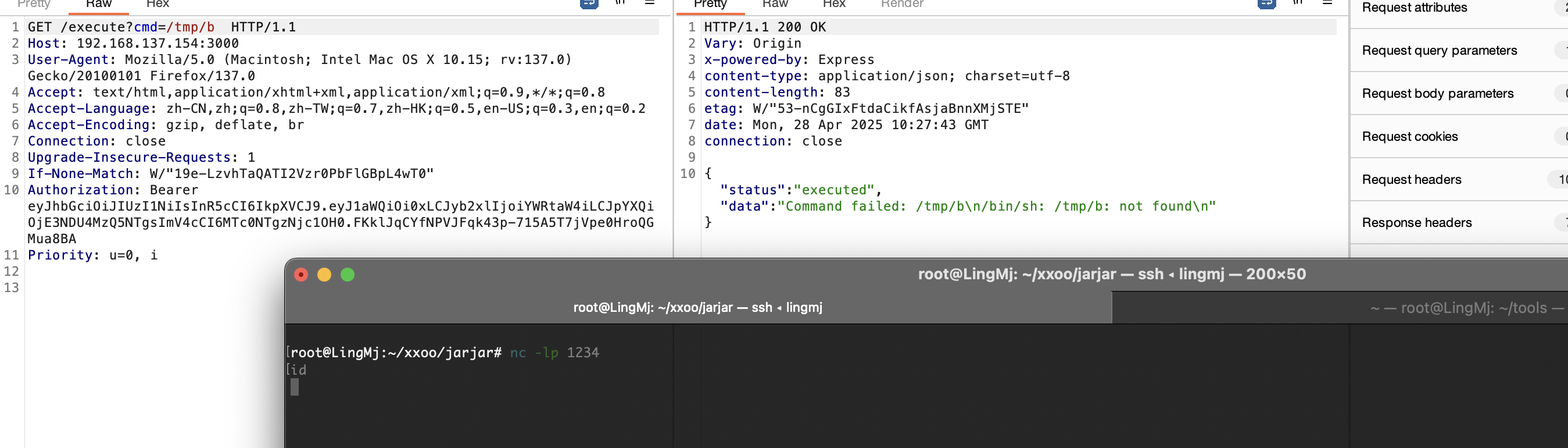The width and height of the screenshot is (1568, 448).
Task: Open hamburger options menu in request panel
Action: (650, 3)
